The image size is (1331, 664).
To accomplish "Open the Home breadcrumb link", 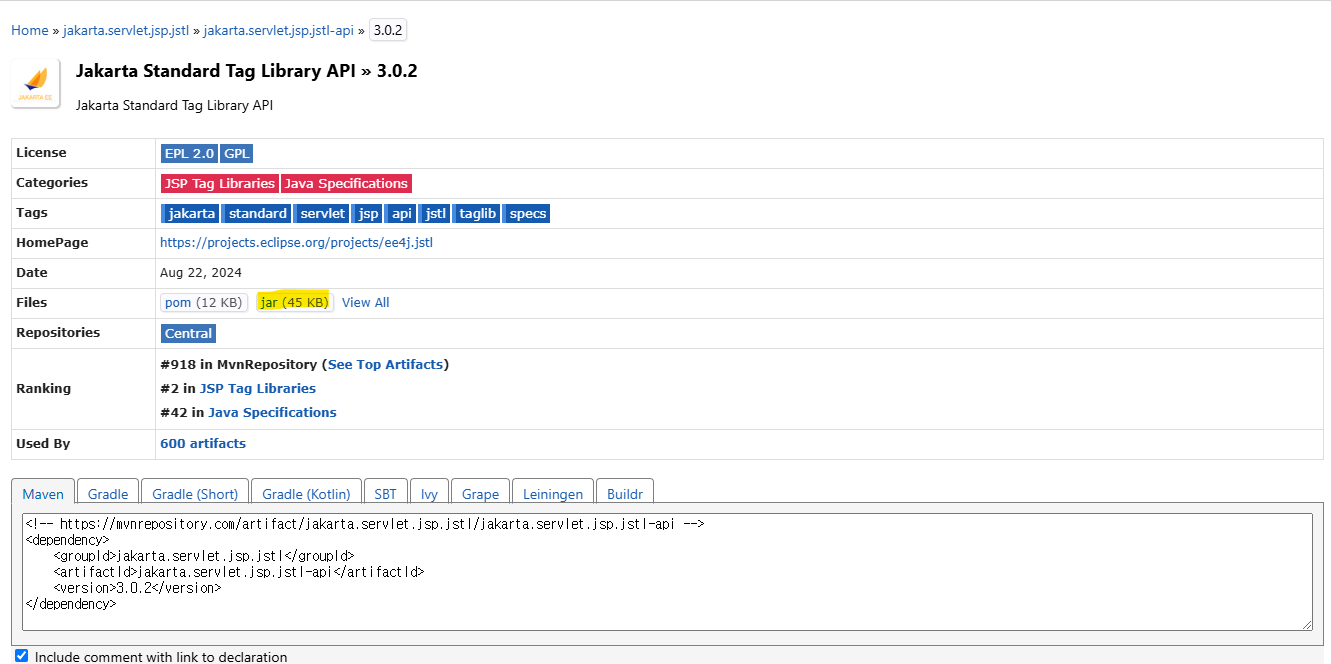I will (30, 30).
